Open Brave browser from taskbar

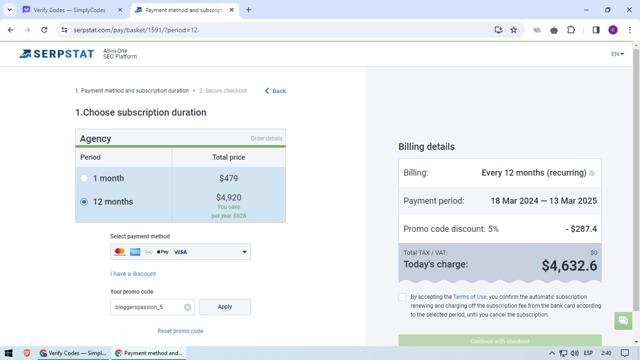pos(27,353)
